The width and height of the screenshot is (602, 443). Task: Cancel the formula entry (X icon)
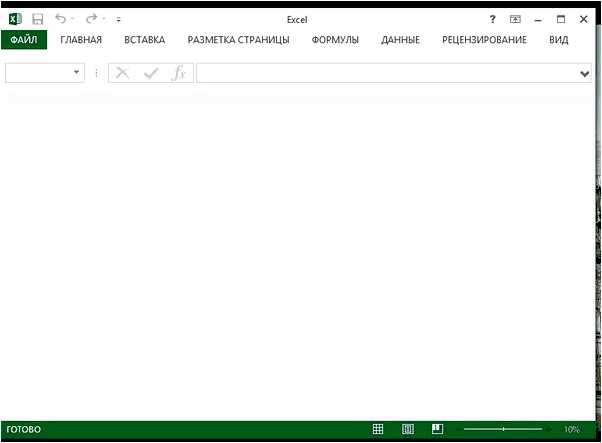coord(122,73)
